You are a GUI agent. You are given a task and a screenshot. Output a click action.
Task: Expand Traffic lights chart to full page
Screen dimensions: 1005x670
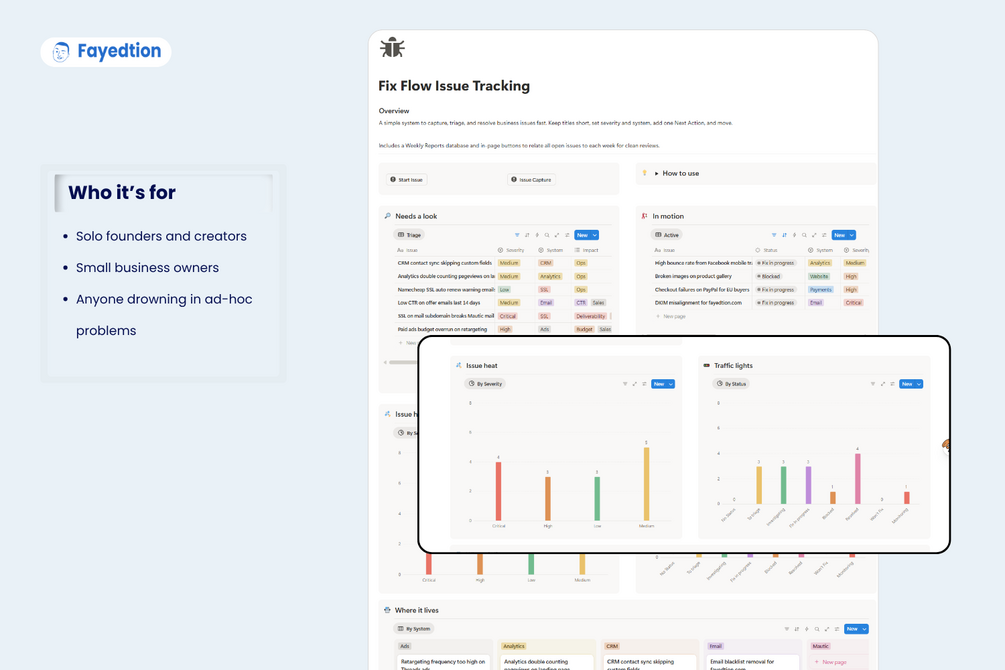point(883,384)
